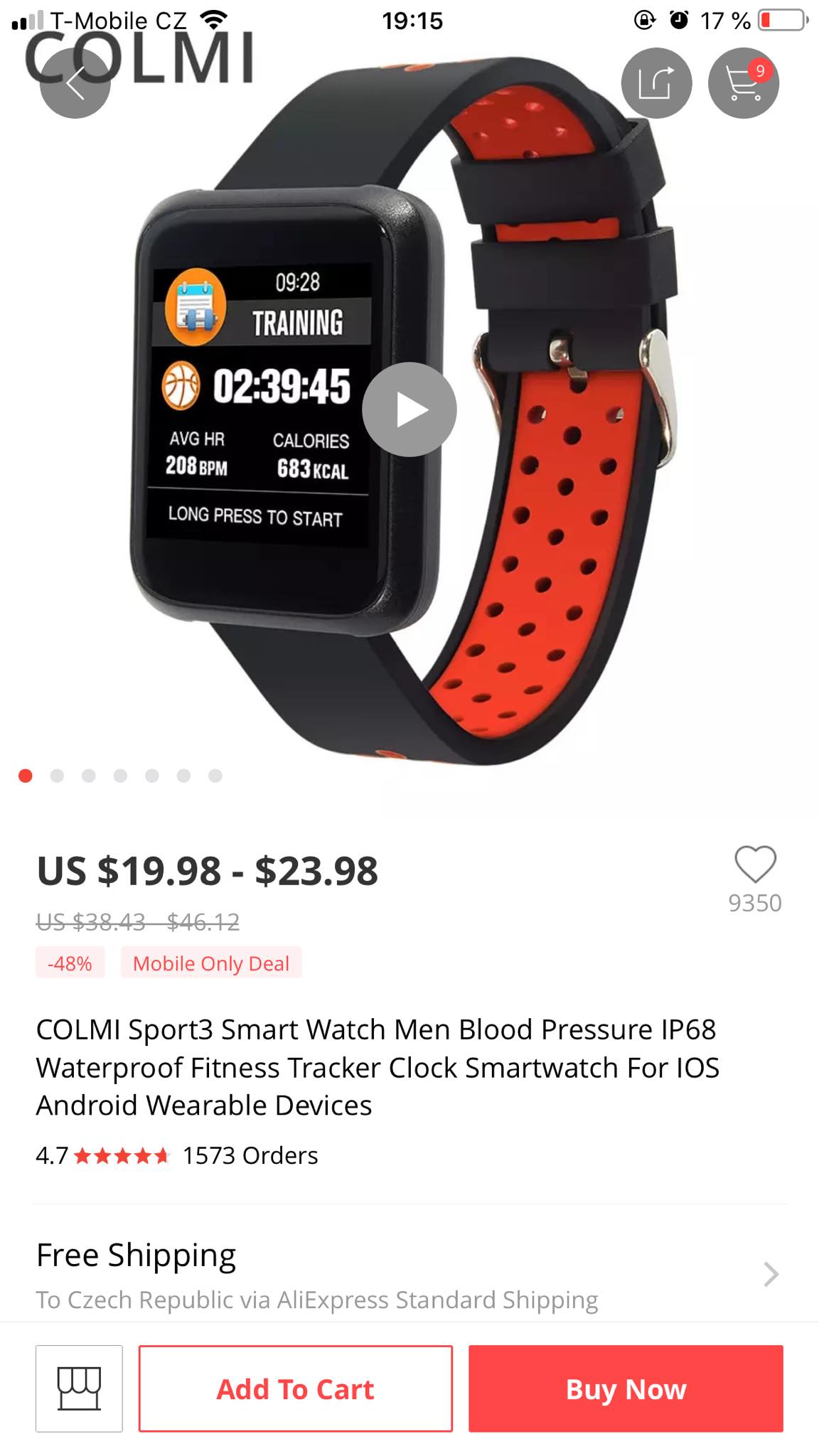
Task: Select the third image dot indicator
Action: coord(89,776)
